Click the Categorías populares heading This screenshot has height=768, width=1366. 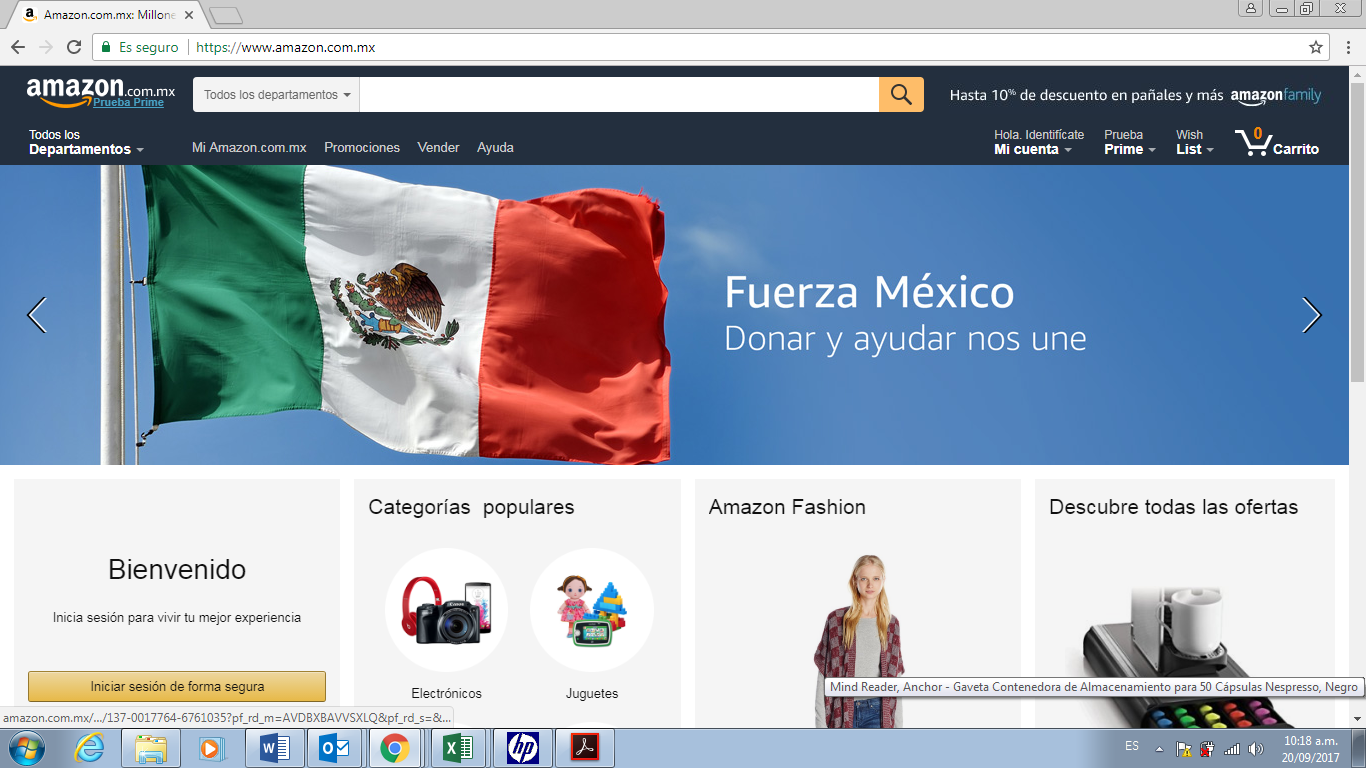[x=471, y=507]
